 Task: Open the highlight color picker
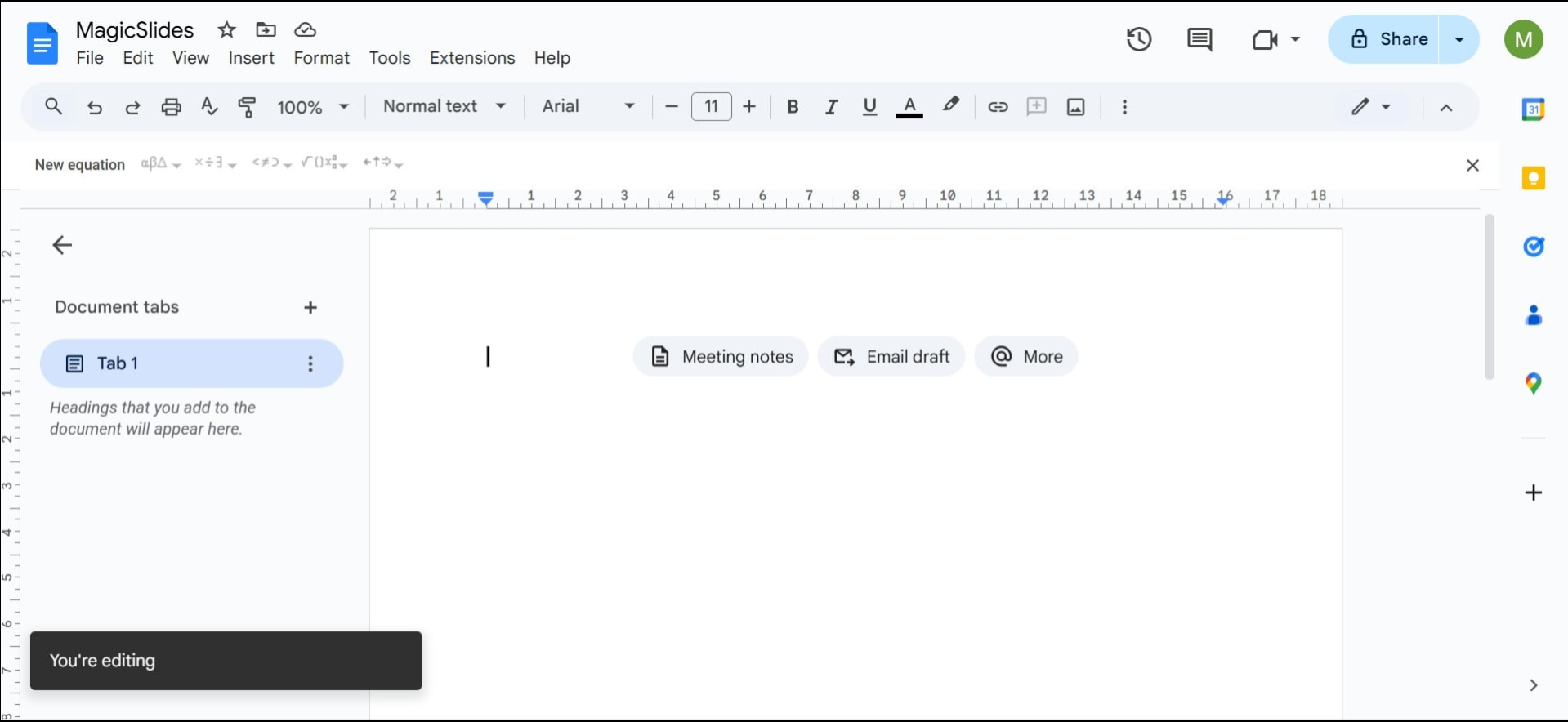(x=951, y=106)
